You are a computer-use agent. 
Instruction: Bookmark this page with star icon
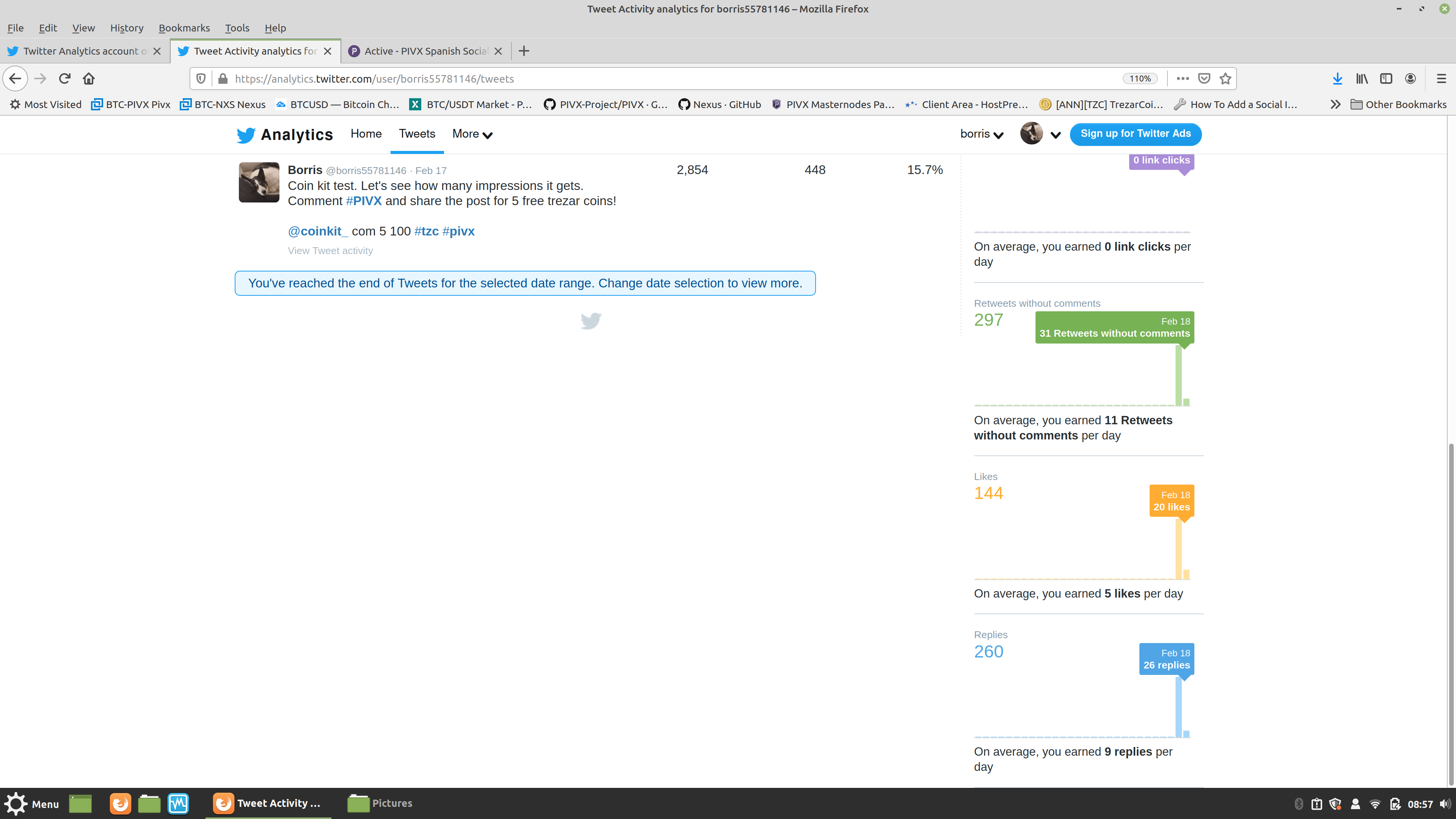1225,78
